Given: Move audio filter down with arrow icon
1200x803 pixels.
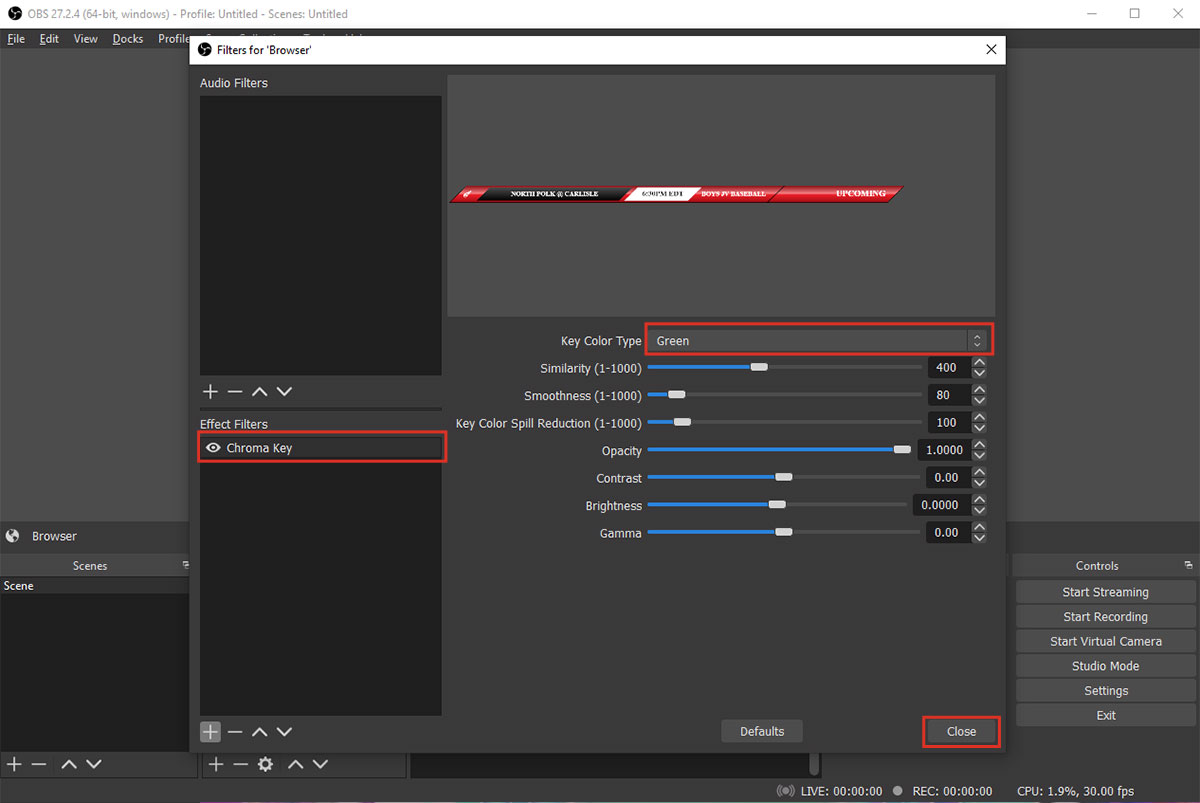Looking at the screenshot, I should point(284,392).
